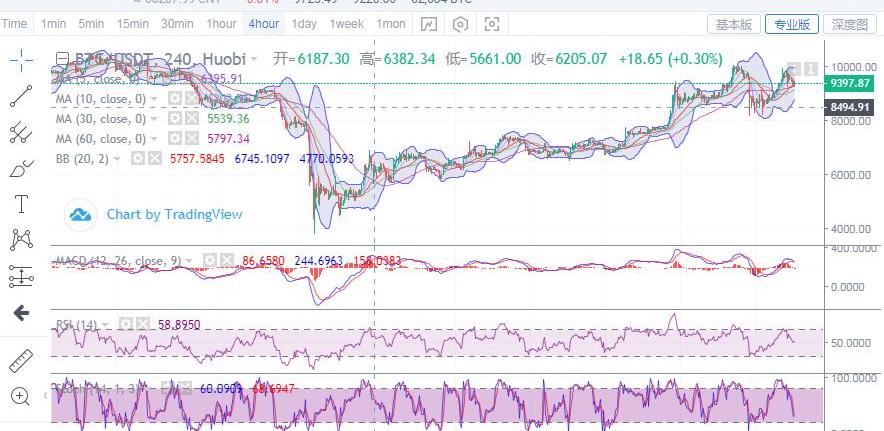
Task: Switch to 基本版 basic view
Action: [735, 24]
